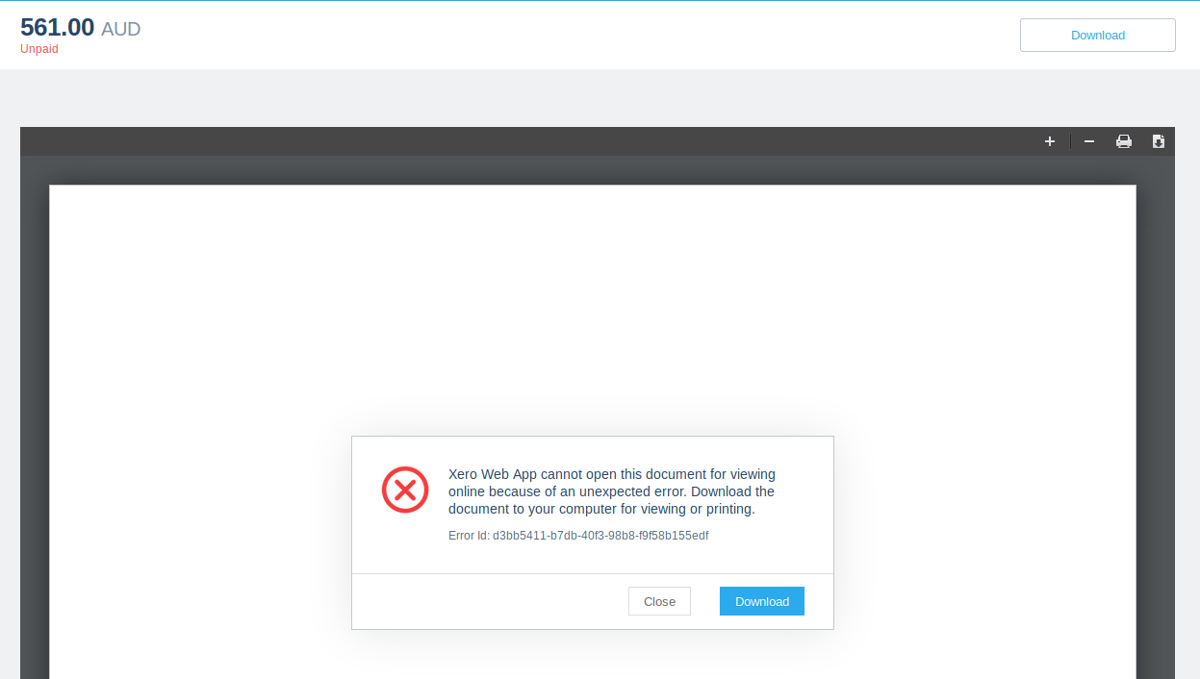Click the zoom in icon on the PDF toolbar
Screen dimensions: 1200x679
[1049, 141]
